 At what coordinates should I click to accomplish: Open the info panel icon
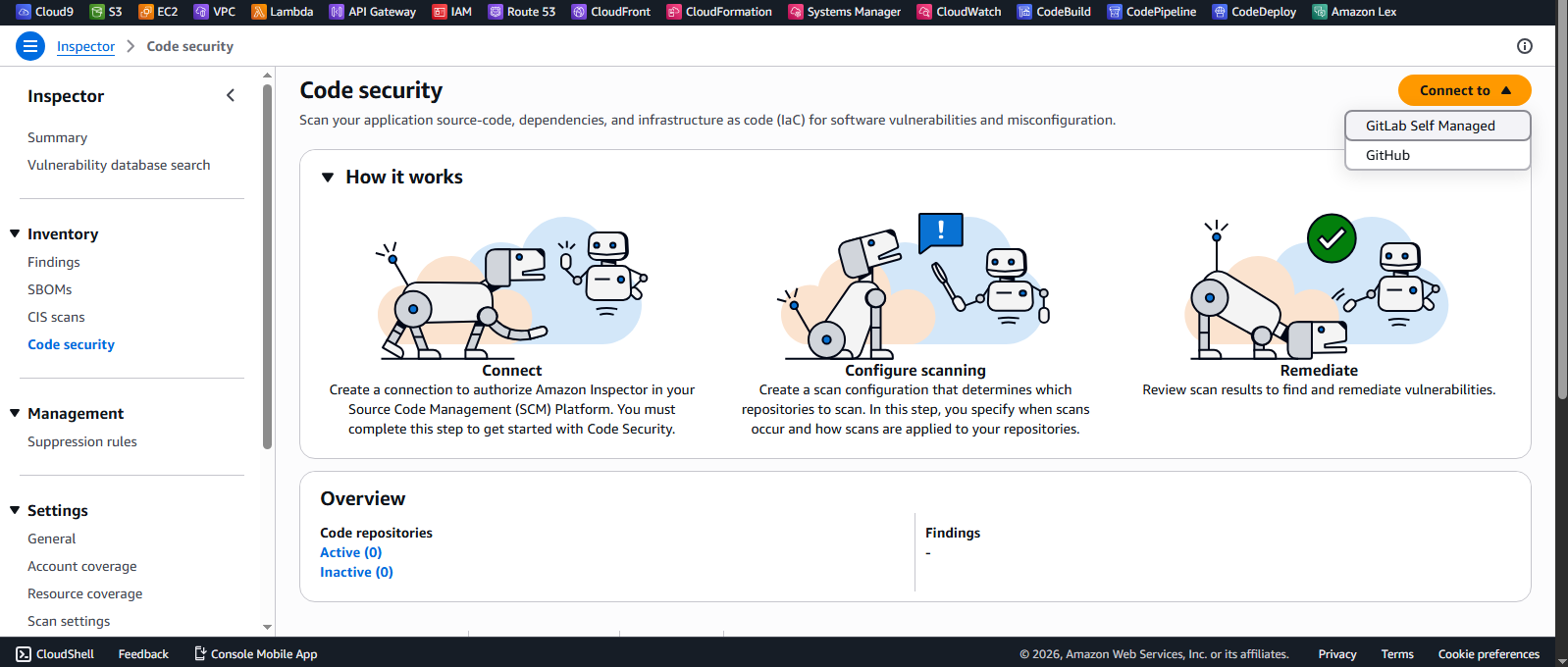pos(1524,46)
